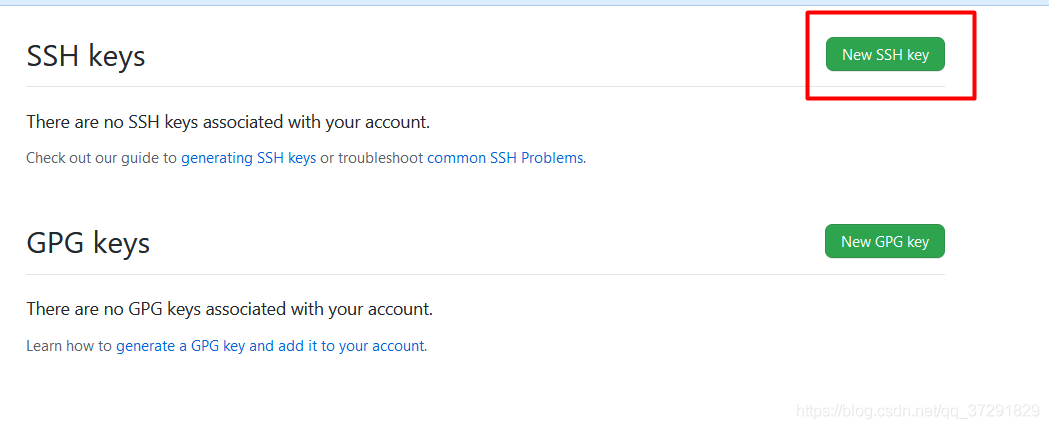Screen dimensions: 1049x429
Task: Follow the common SSH Problems link
Action: 505,158
